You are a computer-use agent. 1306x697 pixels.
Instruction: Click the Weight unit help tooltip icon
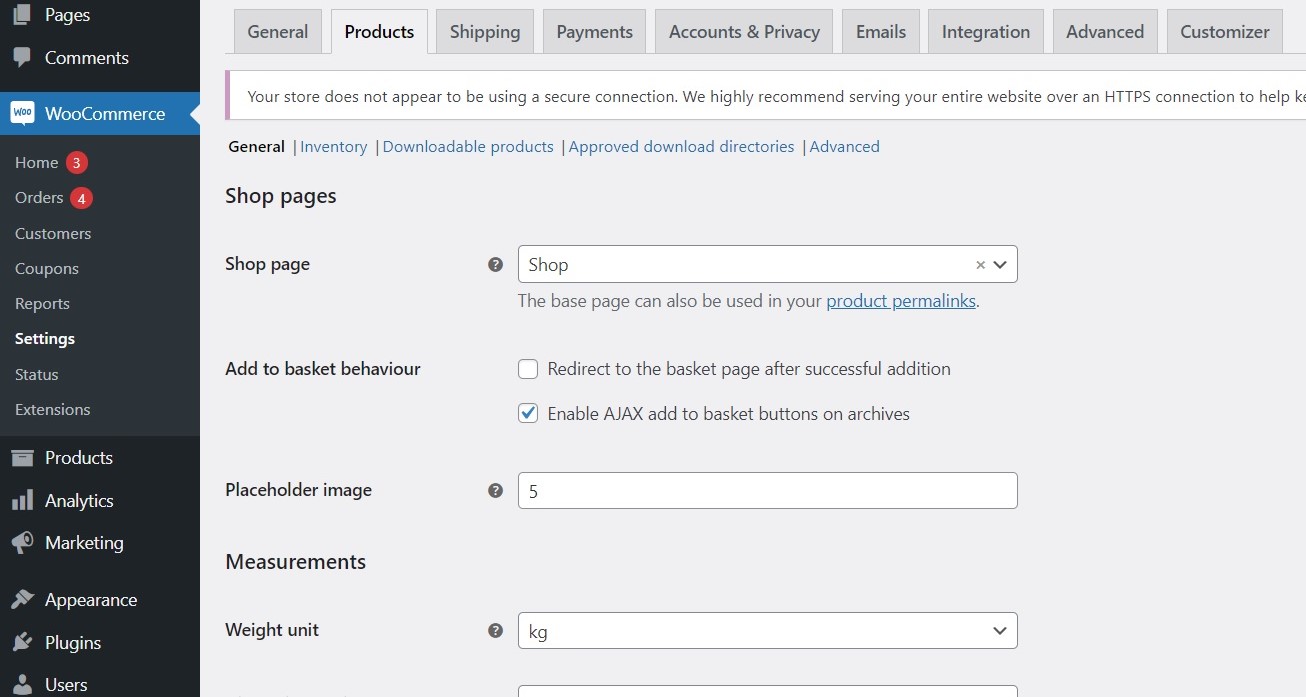tap(495, 631)
